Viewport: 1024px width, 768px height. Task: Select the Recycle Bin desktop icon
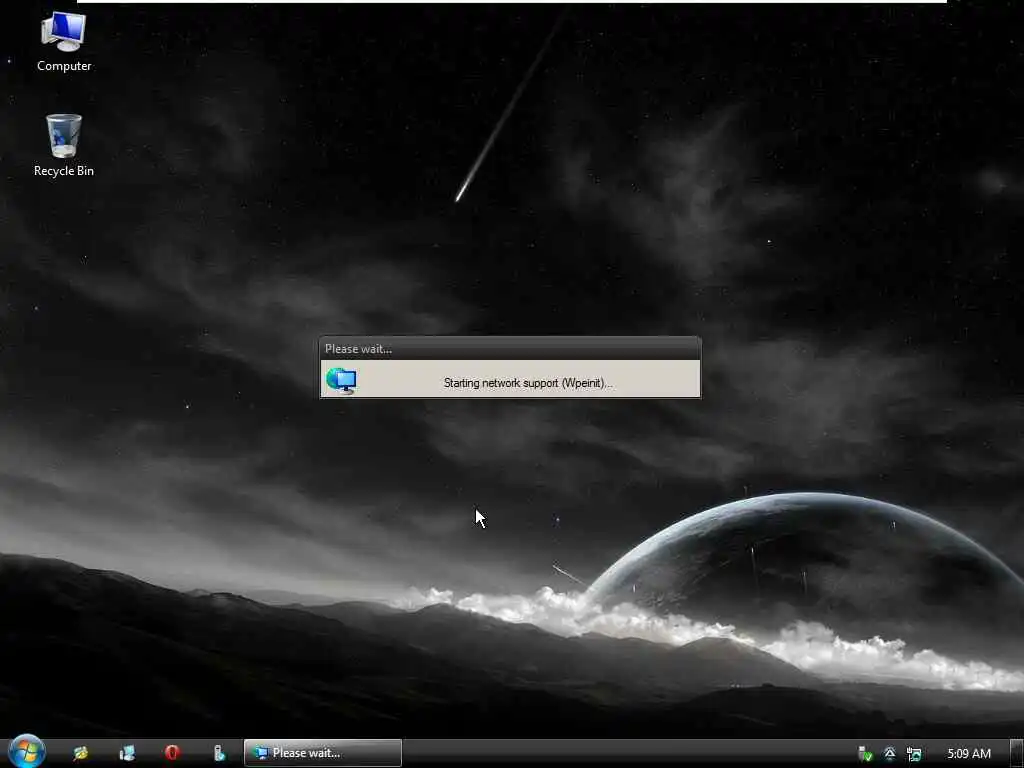click(x=63, y=145)
